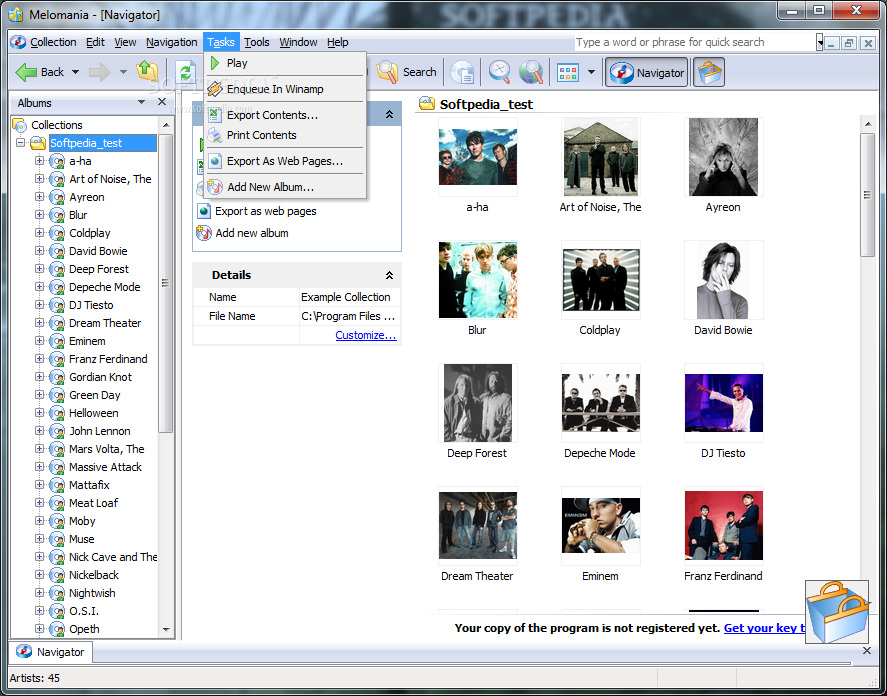Select the Collections root tree item
The height and width of the screenshot is (696, 887).
click(57, 125)
